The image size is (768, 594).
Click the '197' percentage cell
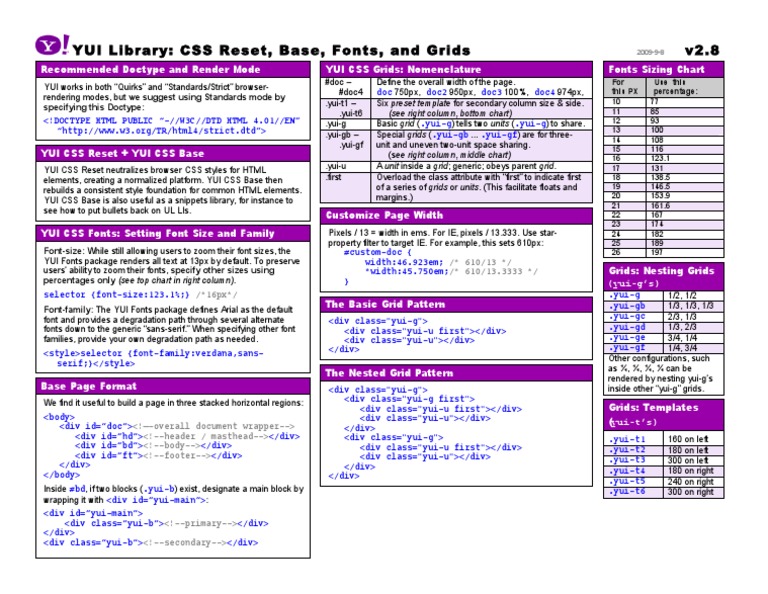click(x=684, y=252)
